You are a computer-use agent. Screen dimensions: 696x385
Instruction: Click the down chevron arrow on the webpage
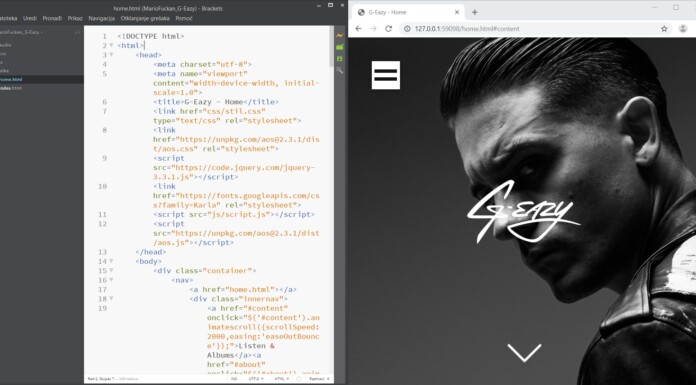pos(524,353)
